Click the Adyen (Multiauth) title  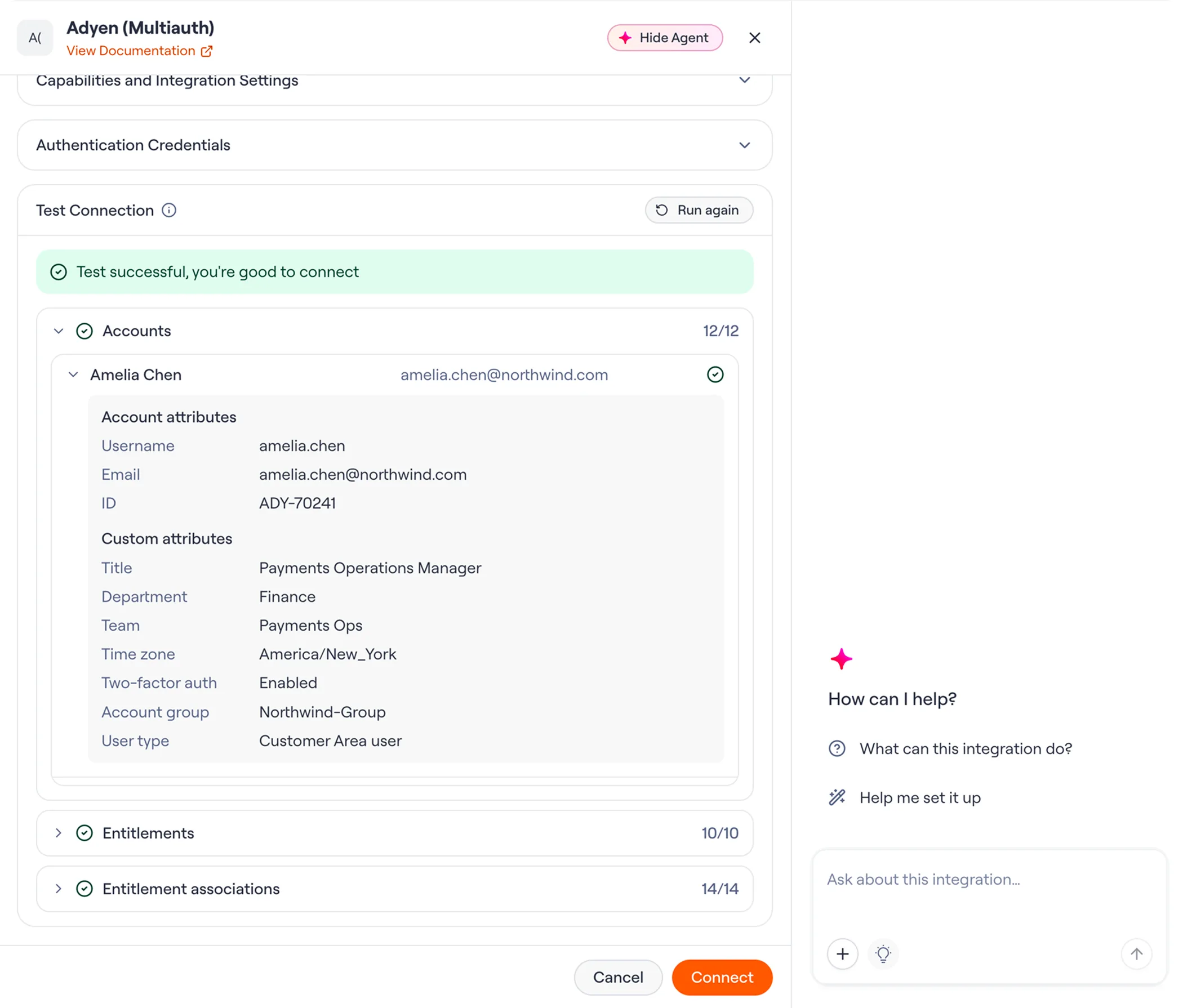tap(140, 28)
